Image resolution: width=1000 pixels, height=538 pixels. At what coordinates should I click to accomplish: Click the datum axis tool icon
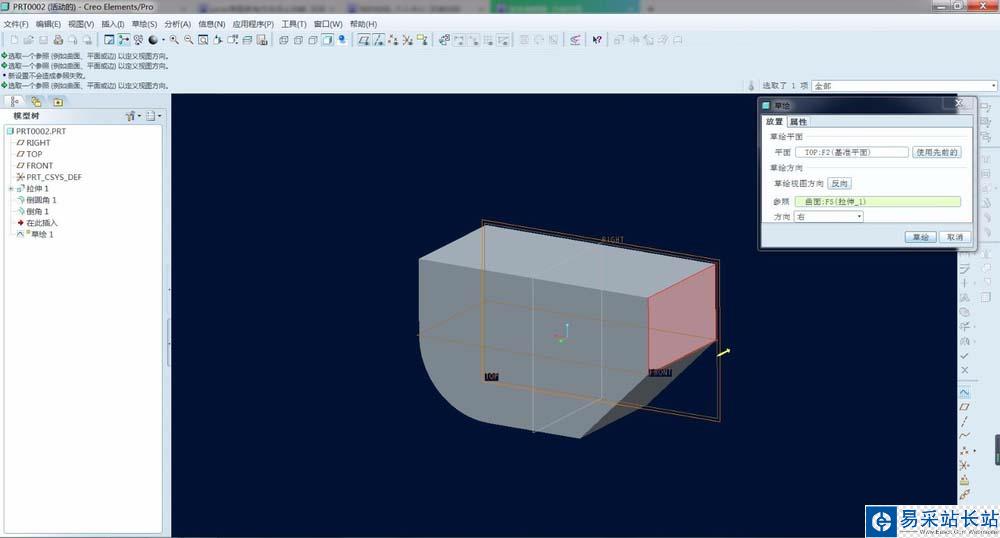(x=964, y=421)
